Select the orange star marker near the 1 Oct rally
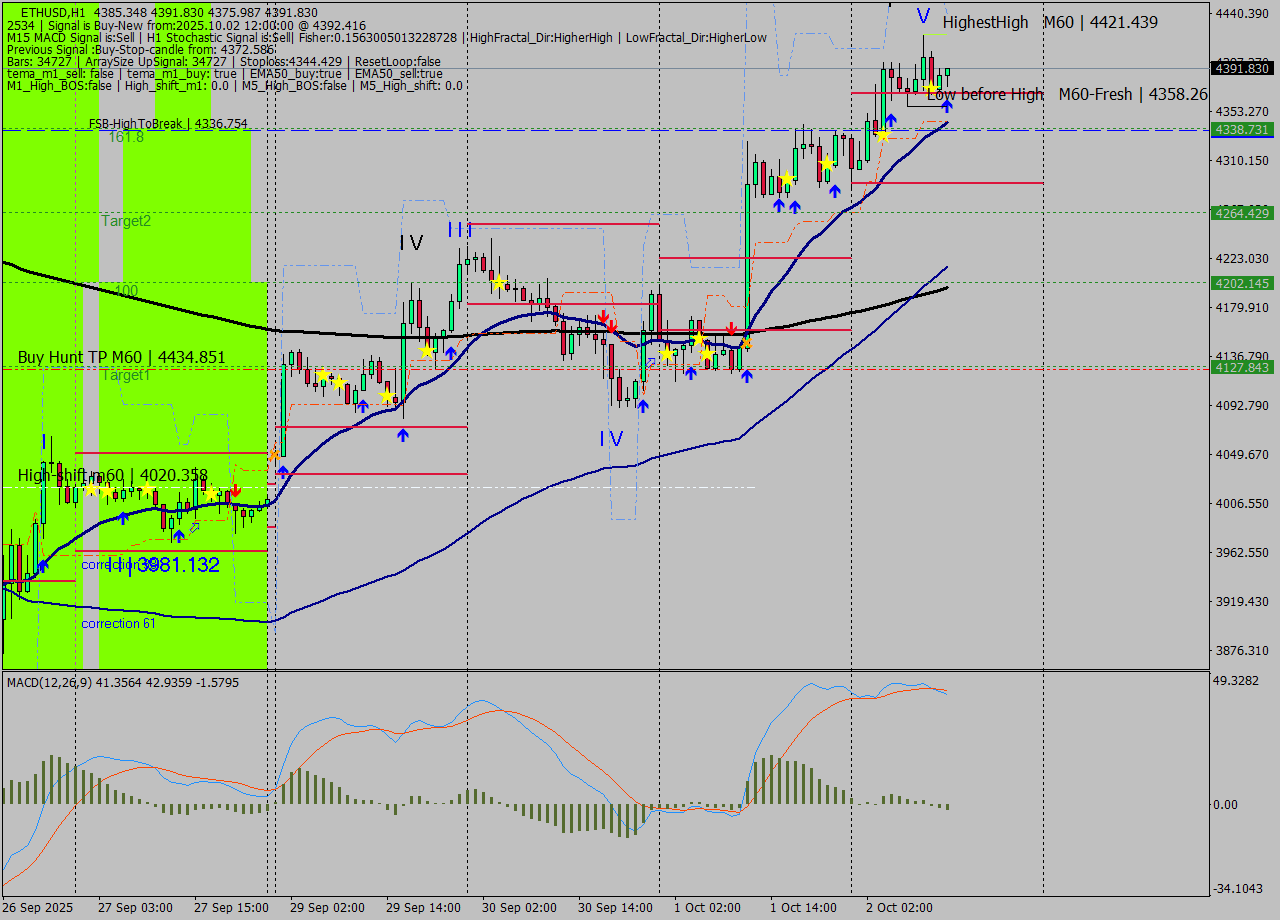Image resolution: width=1280 pixels, height=920 pixels. pos(747,344)
